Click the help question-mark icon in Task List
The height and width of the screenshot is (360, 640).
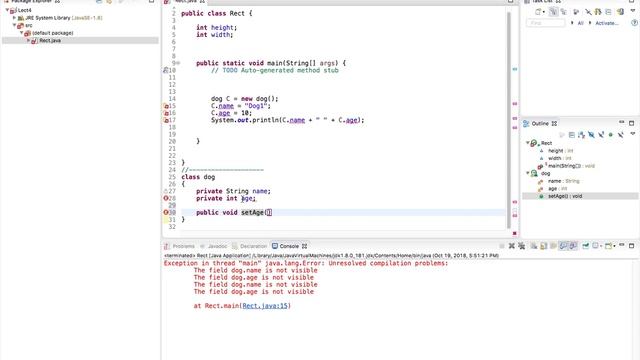pos(635,23)
